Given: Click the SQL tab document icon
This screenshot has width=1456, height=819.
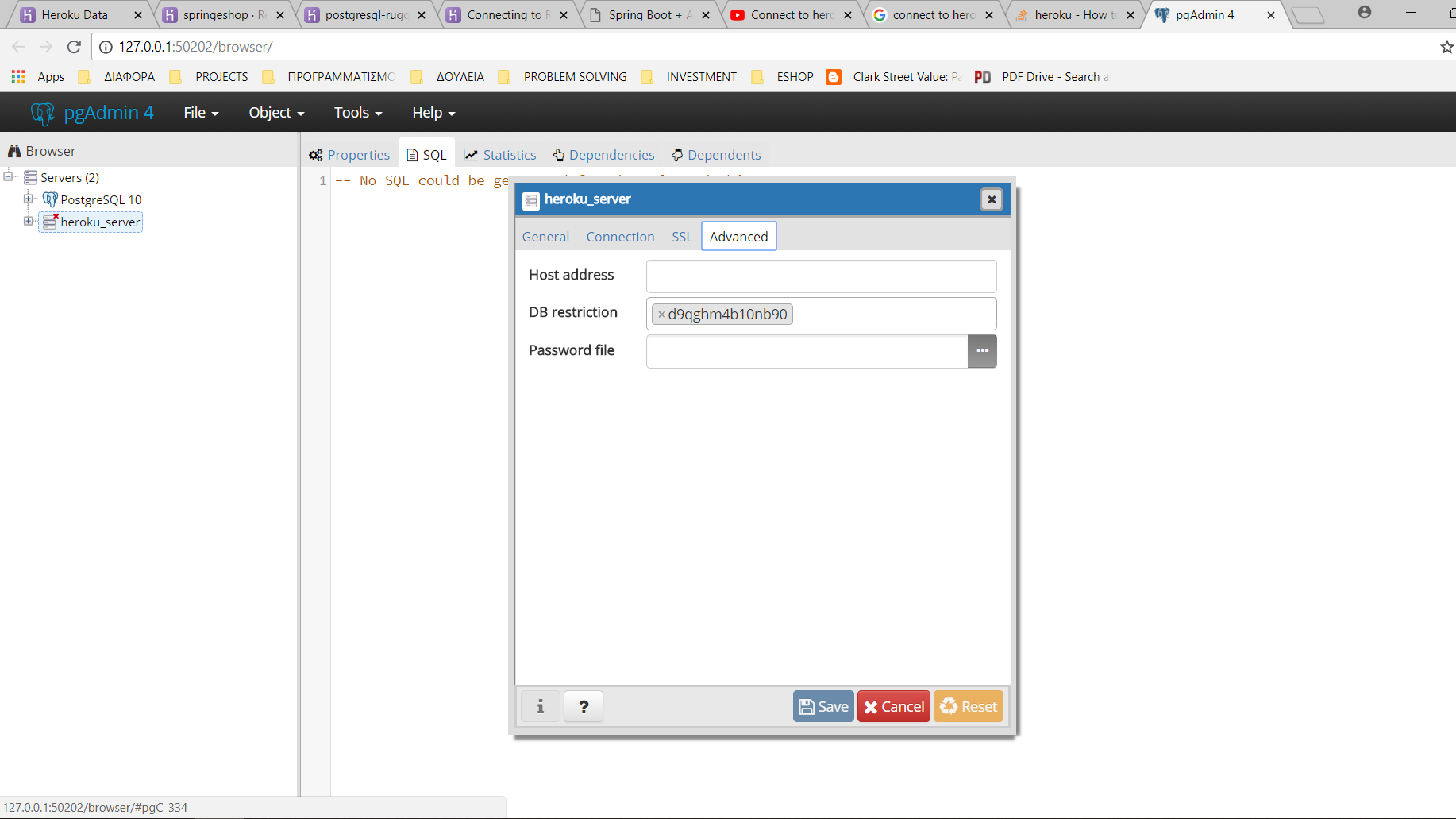Looking at the screenshot, I should pos(412,155).
